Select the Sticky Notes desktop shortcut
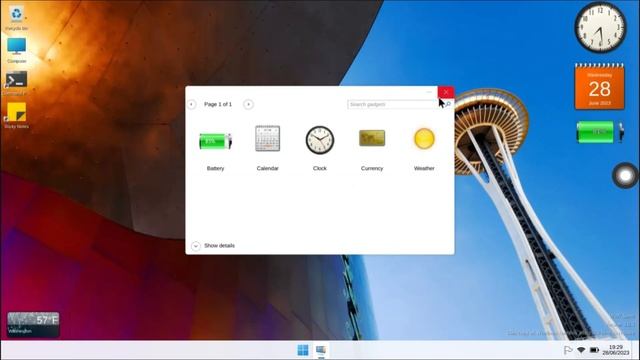This screenshot has width=640, height=360. coord(16,115)
